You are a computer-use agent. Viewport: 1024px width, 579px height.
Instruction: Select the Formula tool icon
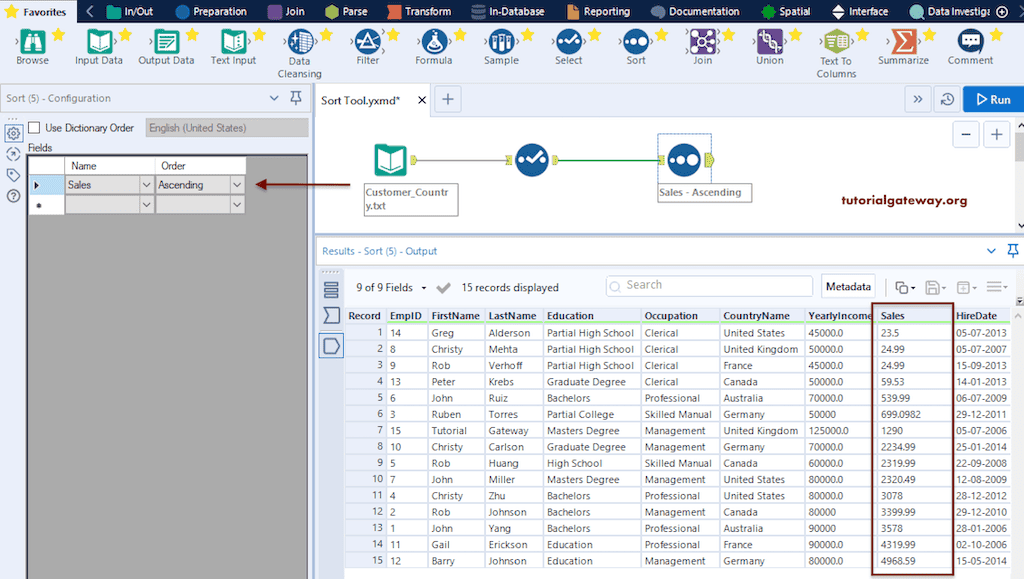coord(434,42)
